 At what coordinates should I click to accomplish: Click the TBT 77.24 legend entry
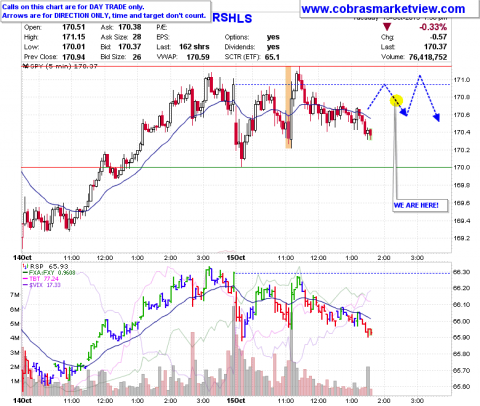click(x=41, y=279)
